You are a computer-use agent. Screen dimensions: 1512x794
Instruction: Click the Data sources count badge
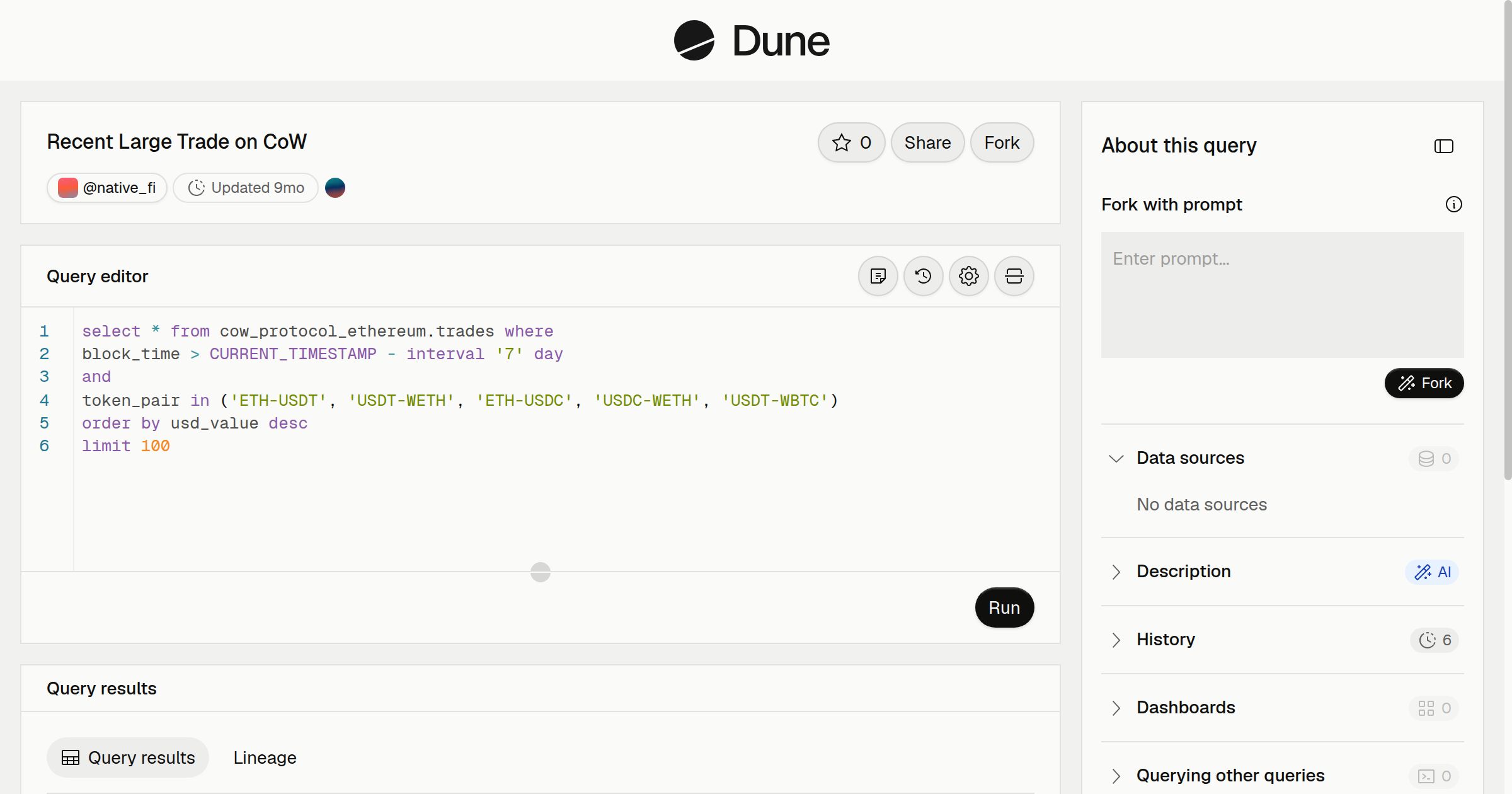(1434, 458)
